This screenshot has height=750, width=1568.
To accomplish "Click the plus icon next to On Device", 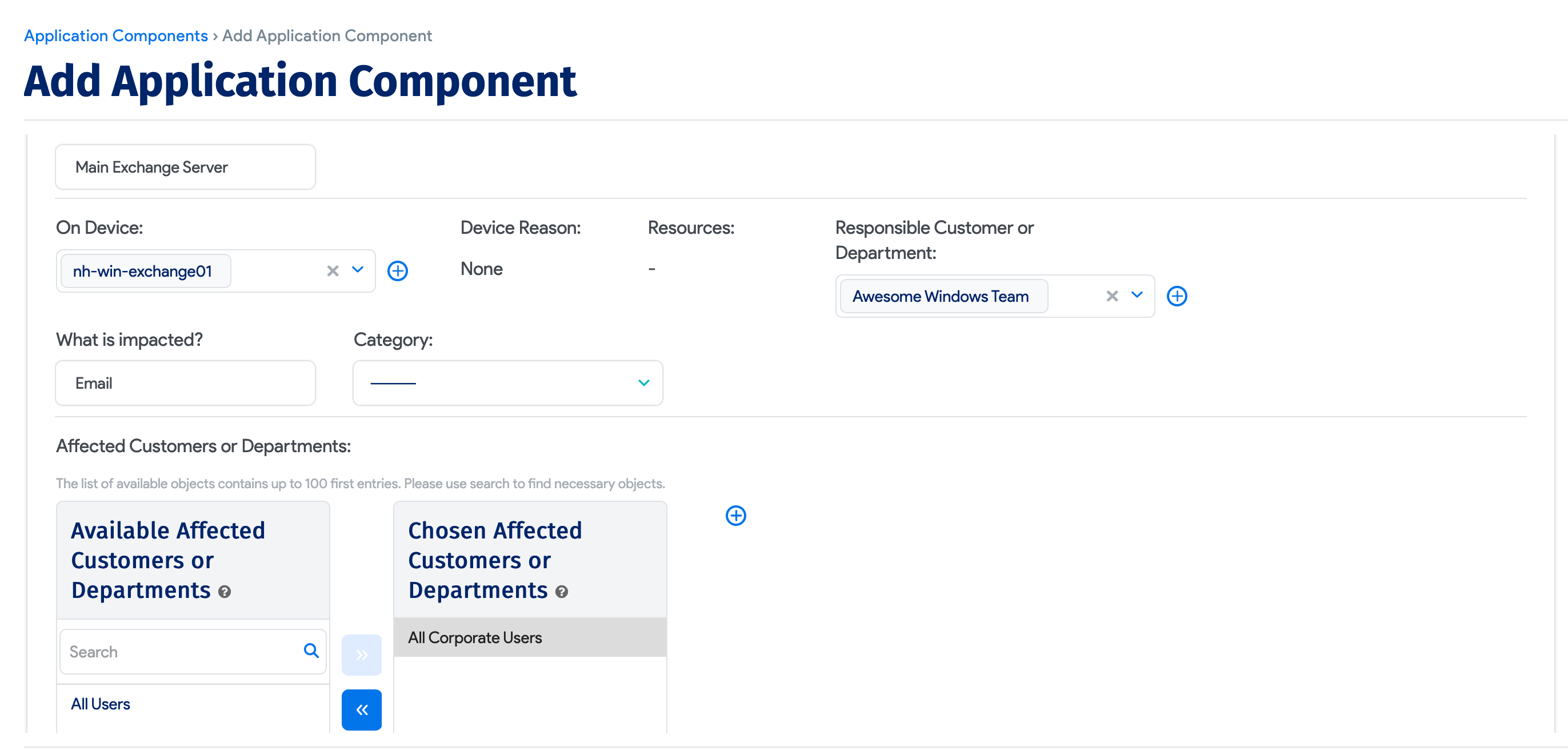I will pos(398,270).
